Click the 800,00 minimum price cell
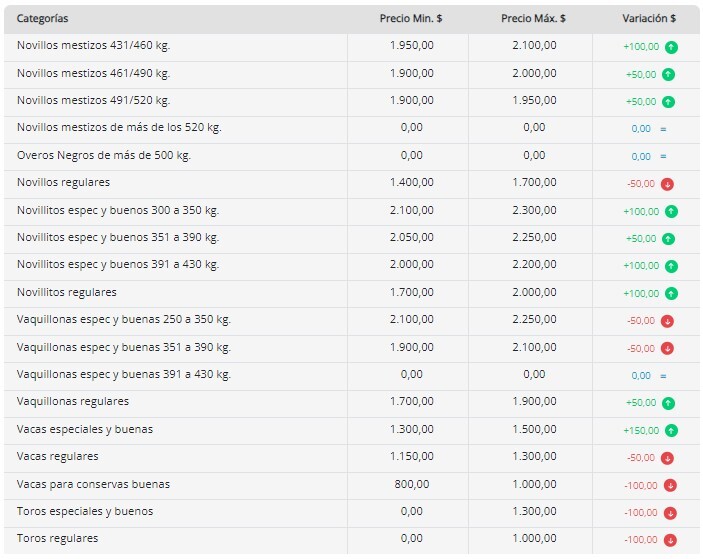 coord(411,484)
